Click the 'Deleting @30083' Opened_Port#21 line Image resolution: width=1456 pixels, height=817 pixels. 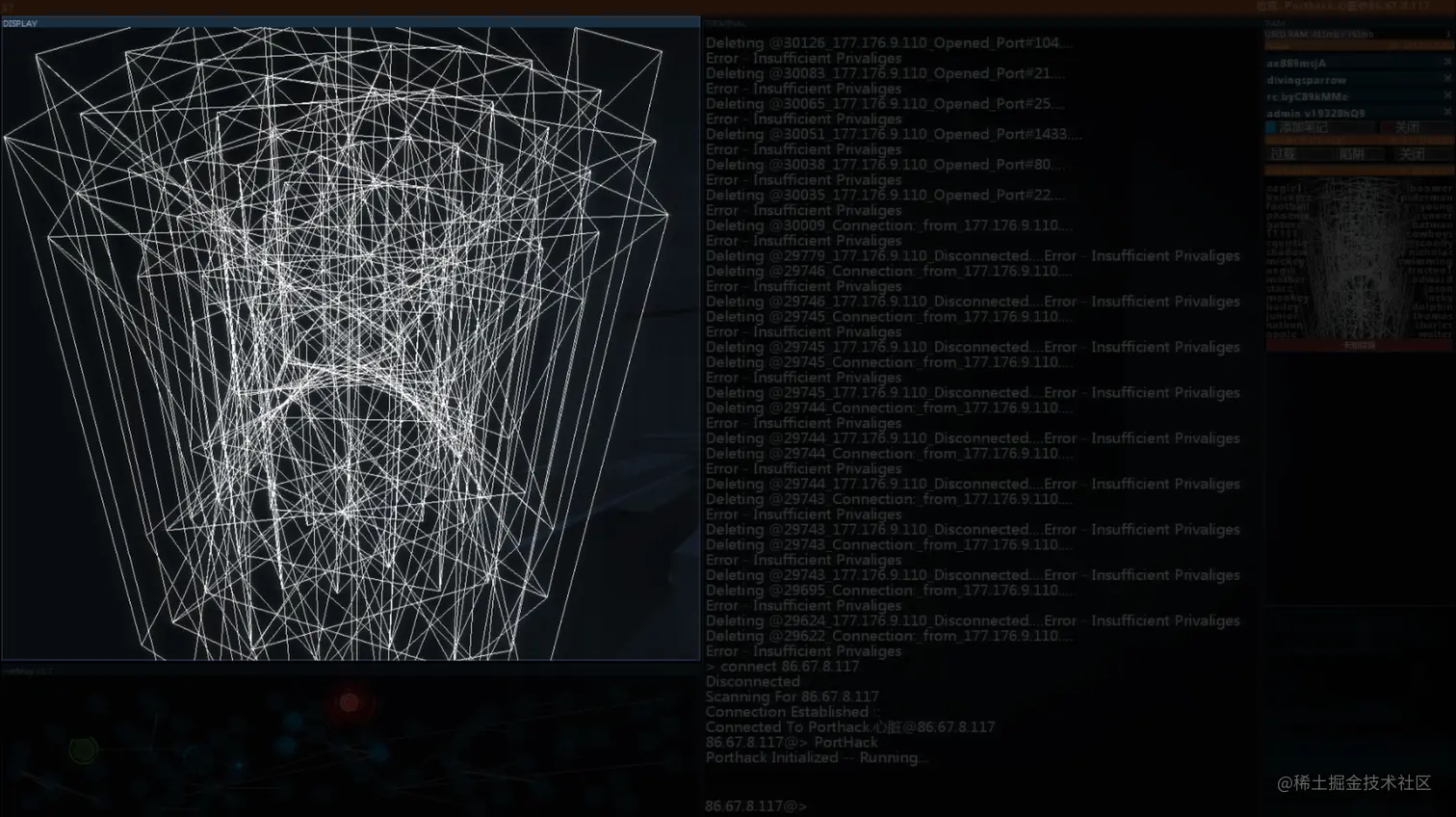pos(885,73)
